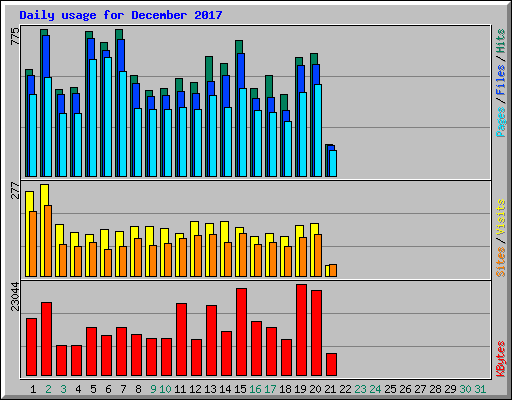Viewport: 512px width, 400px height.
Task: Click the 775 axis value
Action: point(15,37)
